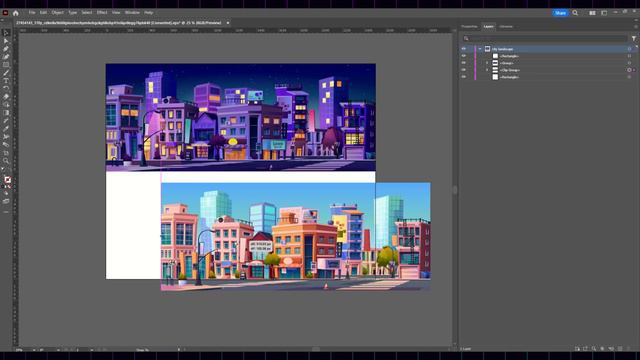Click Collect for Export at Layers panel bottom

pos(577,349)
